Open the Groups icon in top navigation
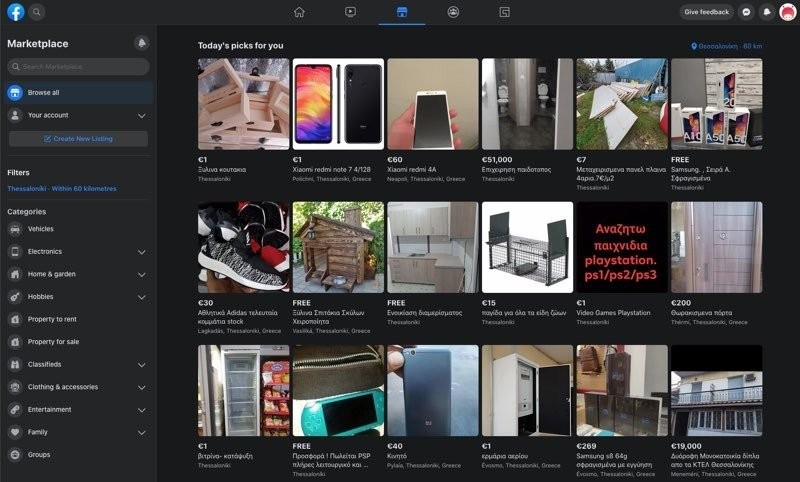Viewport: 800px width, 482px height. pyautogui.click(x=453, y=12)
